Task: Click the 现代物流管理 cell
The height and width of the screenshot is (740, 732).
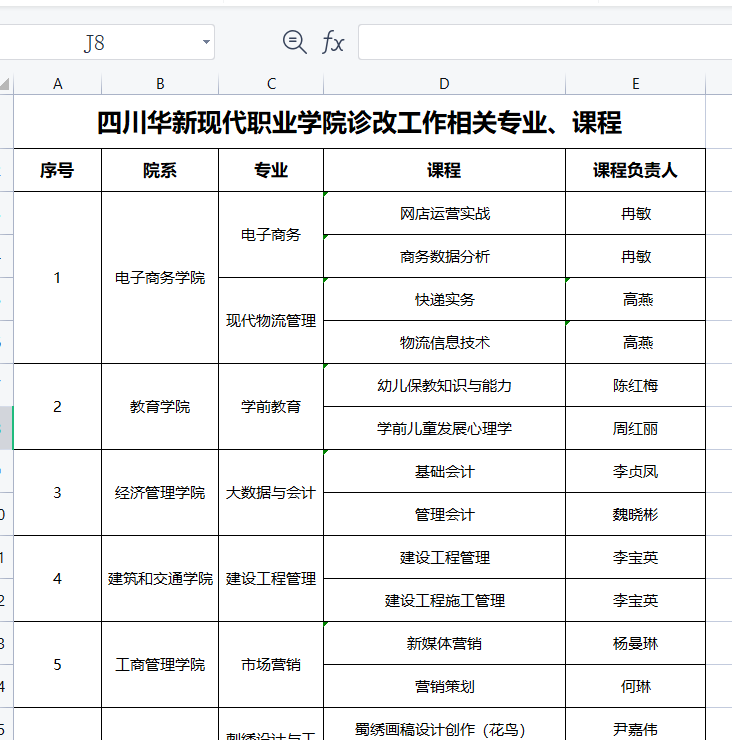Action: 271,320
